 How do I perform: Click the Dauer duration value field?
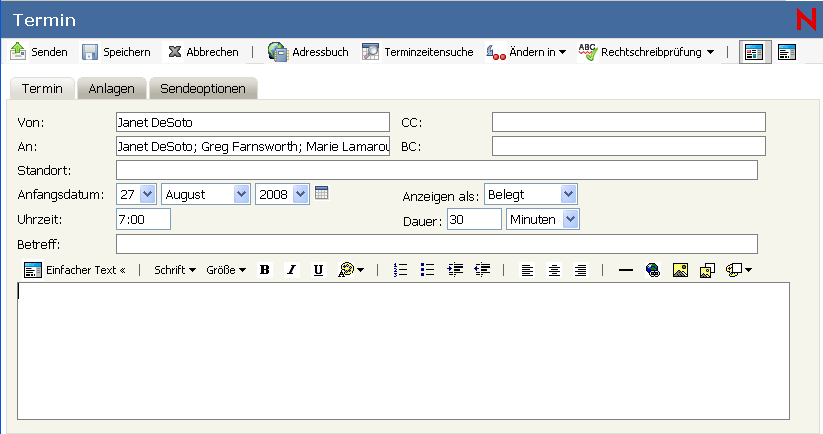tap(474, 219)
